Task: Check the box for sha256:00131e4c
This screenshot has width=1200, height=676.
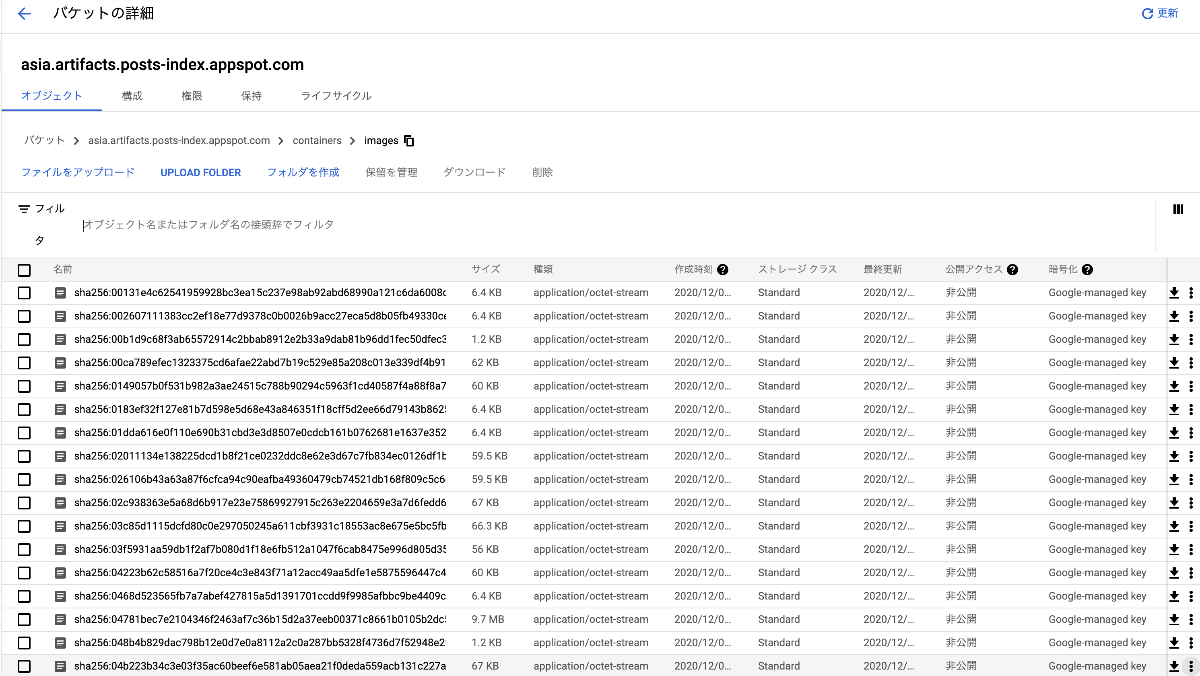Action: click(x=25, y=293)
